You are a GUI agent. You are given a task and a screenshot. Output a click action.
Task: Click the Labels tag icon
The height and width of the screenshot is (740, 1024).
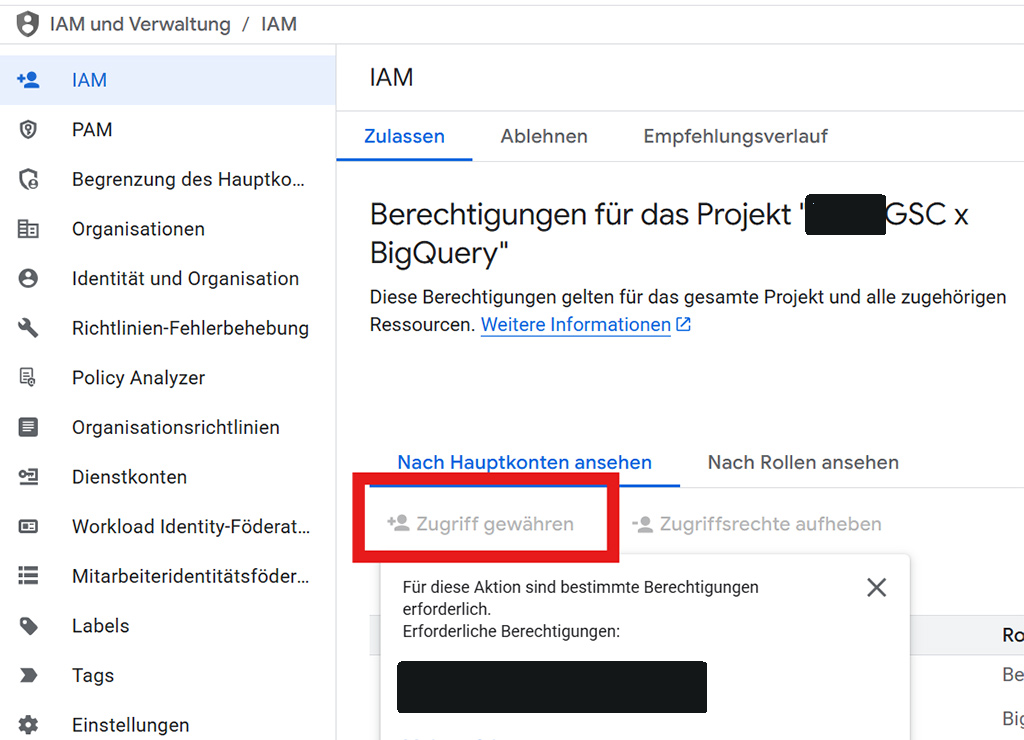[28, 626]
